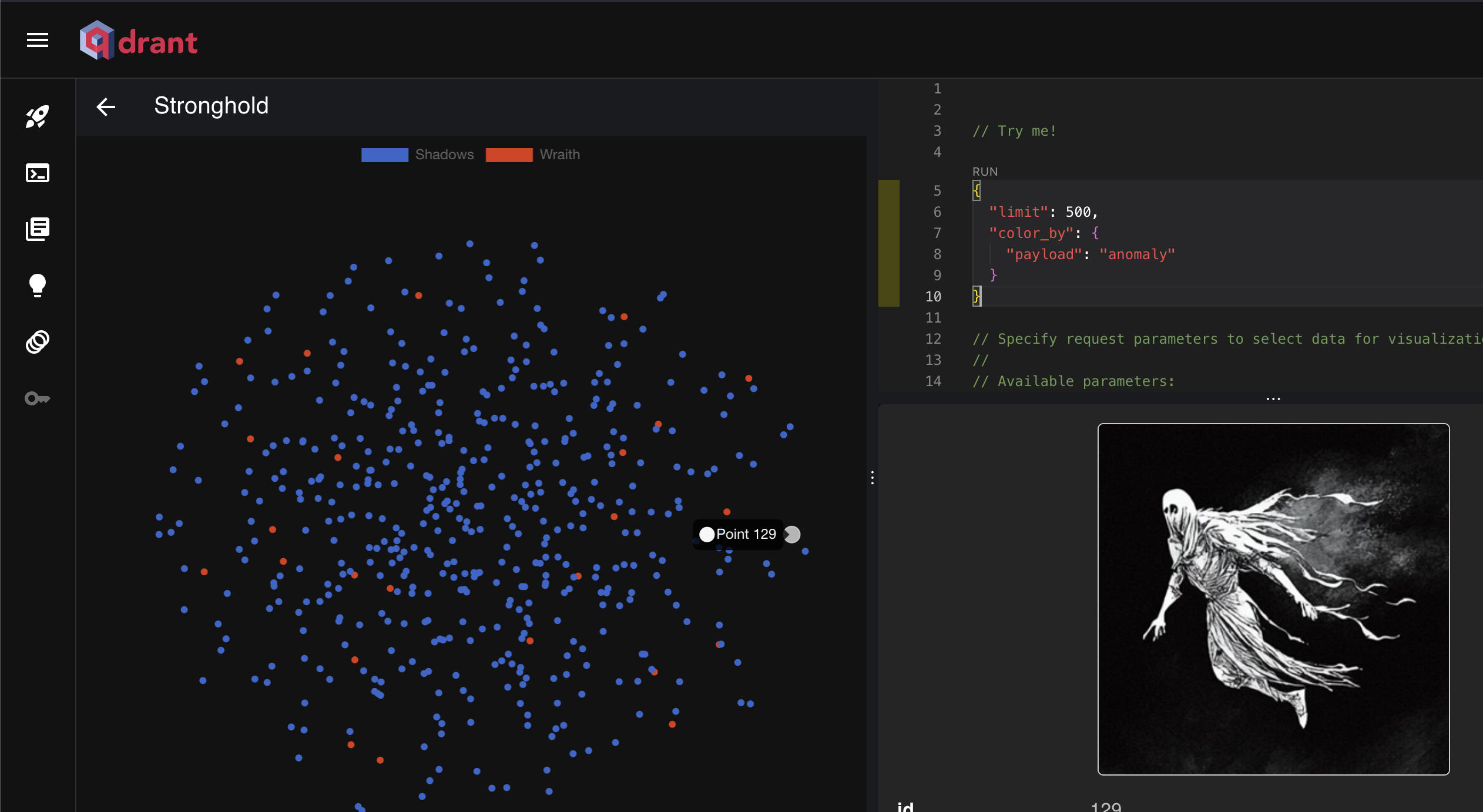Click line number 10 in gutter
This screenshot has height=812, width=1483.
933,297
